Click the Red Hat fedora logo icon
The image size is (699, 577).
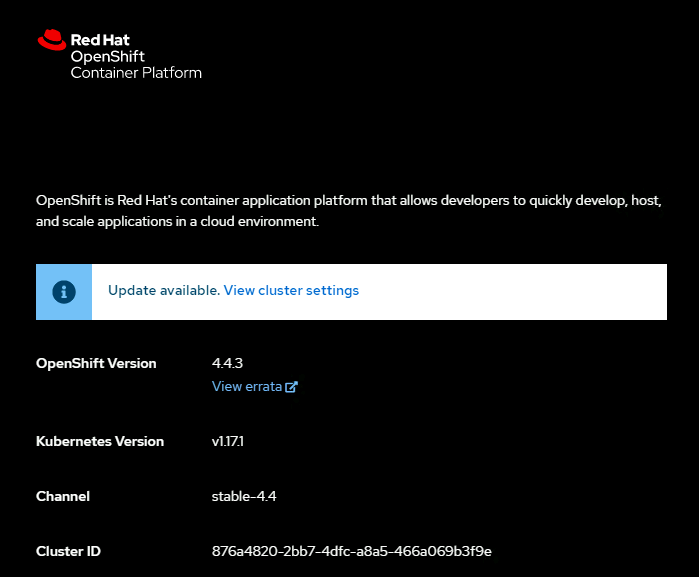coord(52,40)
